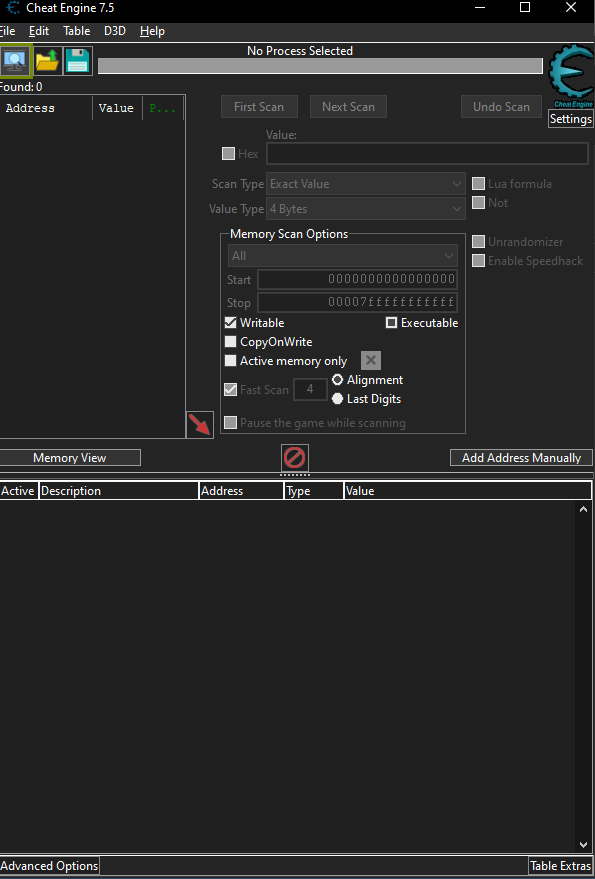This screenshot has height=879, width=595.
Task: Open Advanced Options
Action: pos(49,866)
